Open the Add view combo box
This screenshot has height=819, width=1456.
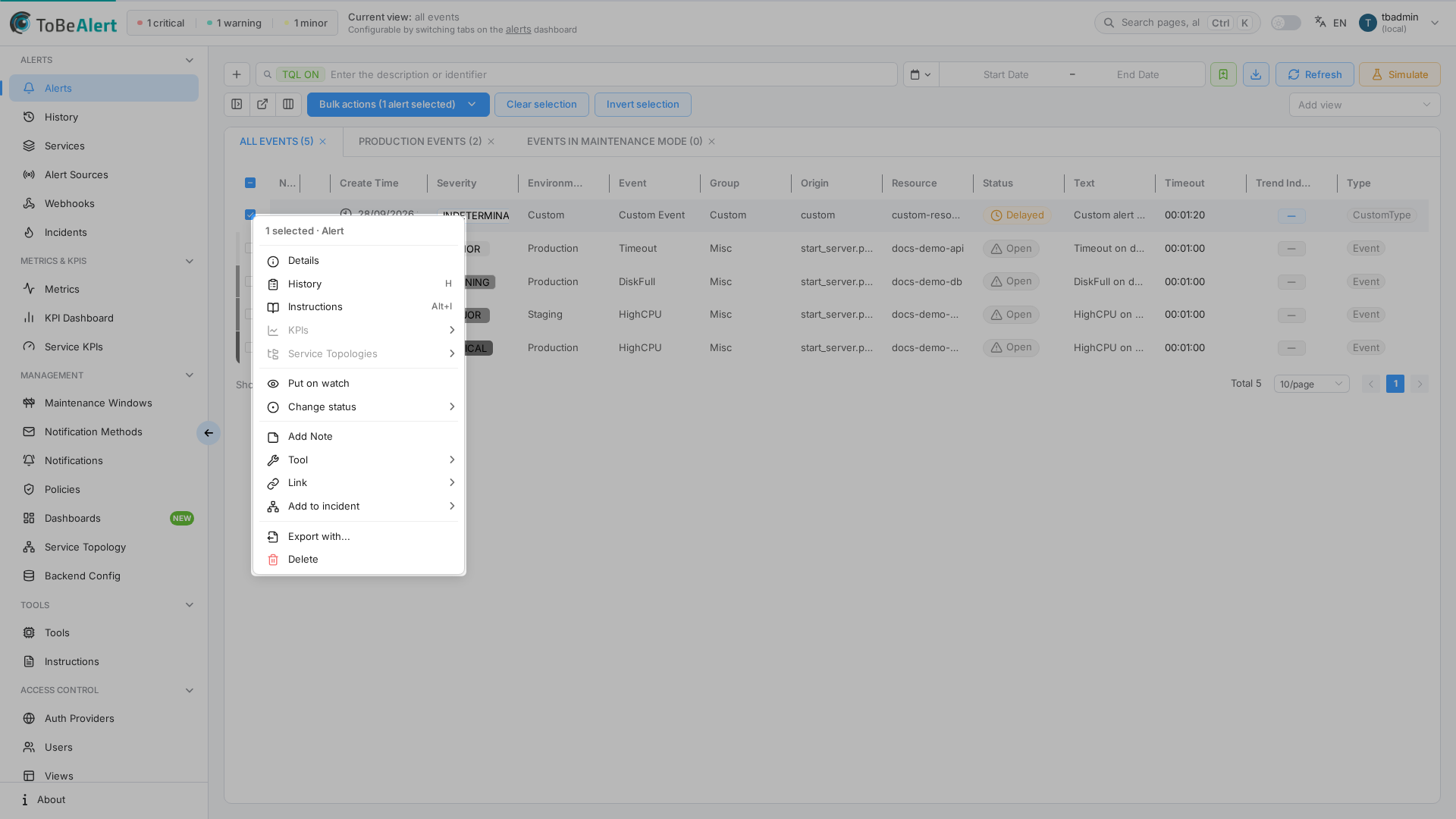(x=1364, y=105)
